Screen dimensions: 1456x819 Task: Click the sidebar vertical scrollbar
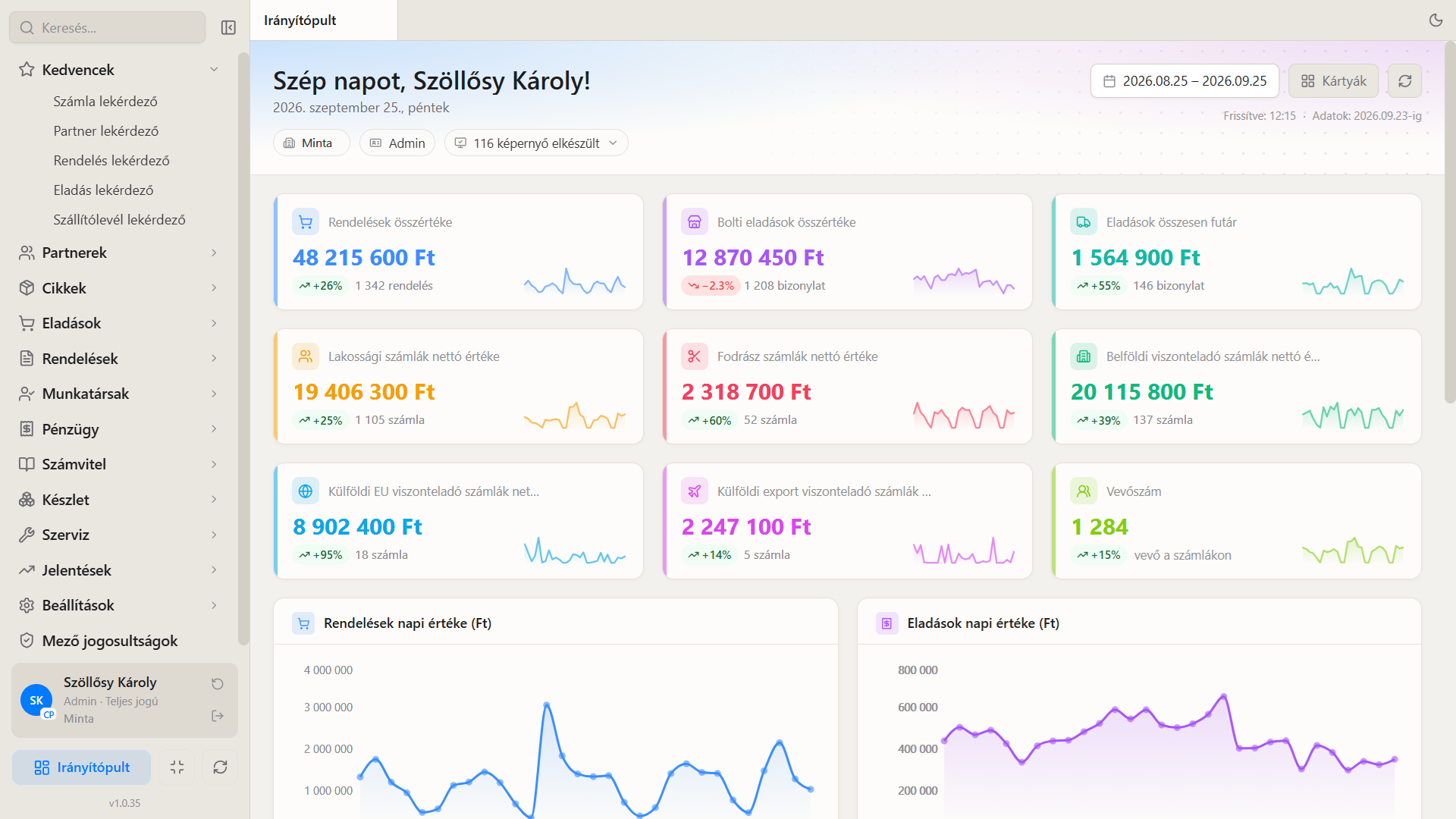coord(243,349)
